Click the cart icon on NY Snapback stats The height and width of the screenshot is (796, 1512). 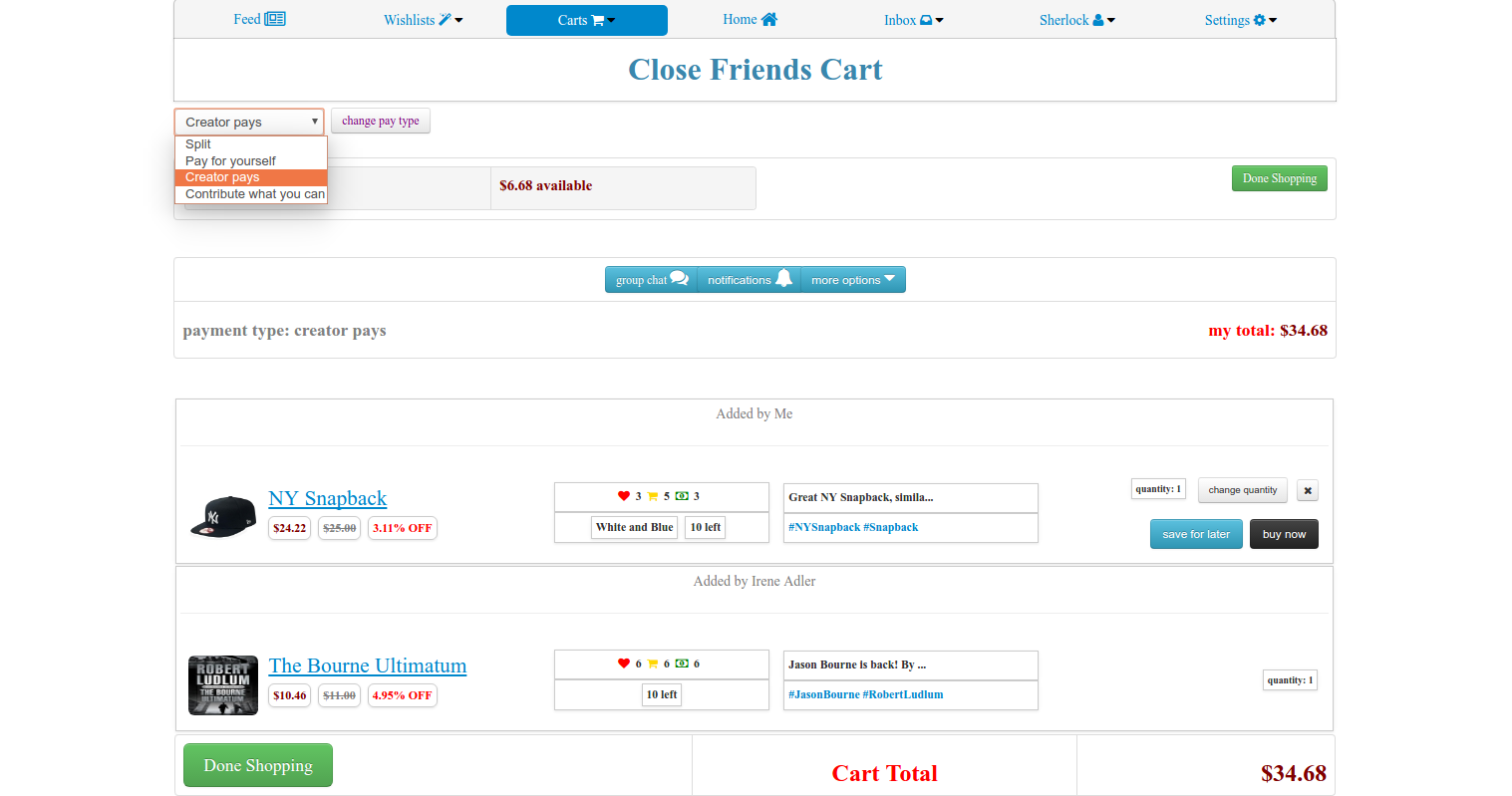653,496
